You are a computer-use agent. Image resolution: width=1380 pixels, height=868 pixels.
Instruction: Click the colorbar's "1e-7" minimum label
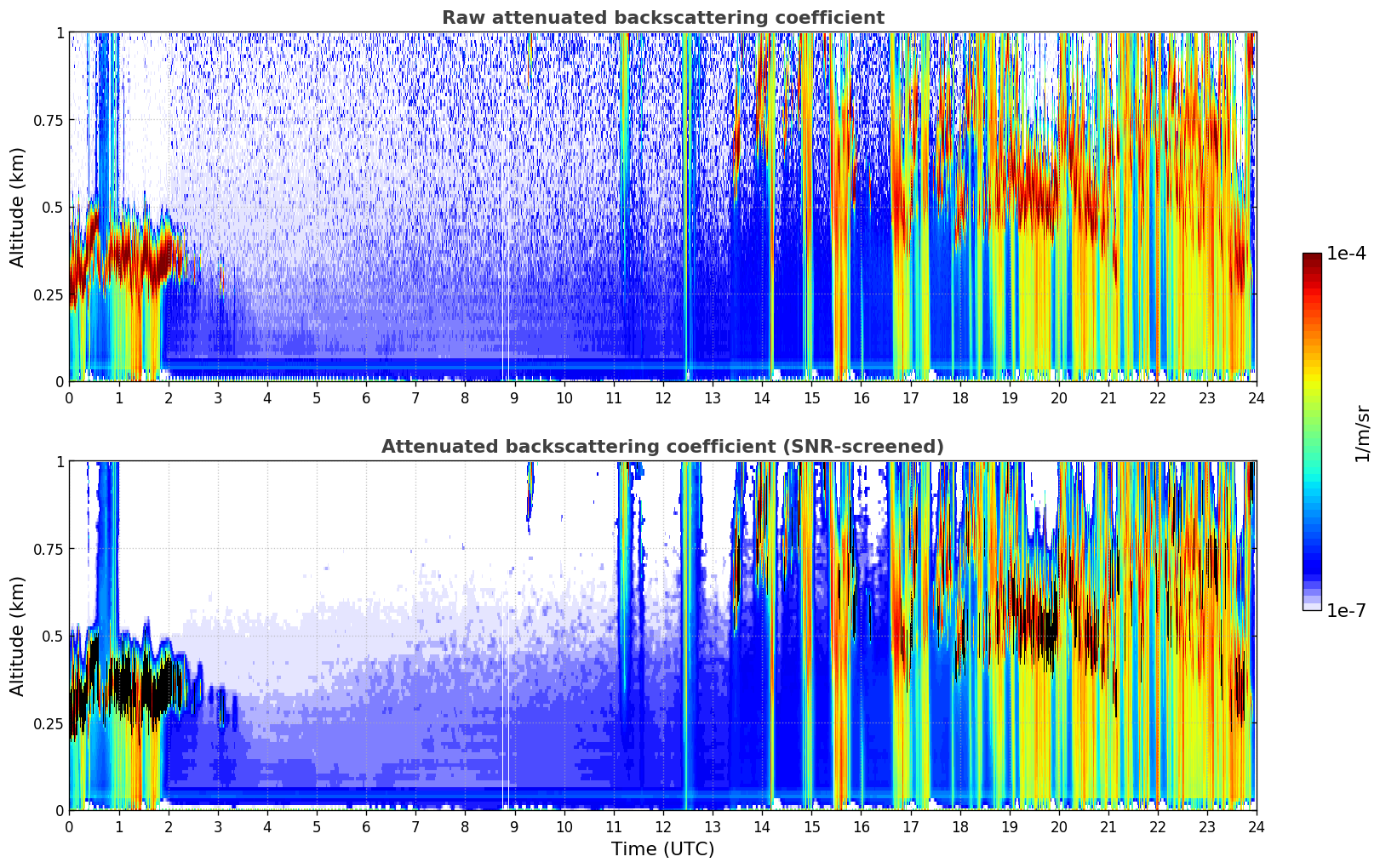coord(1346,610)
